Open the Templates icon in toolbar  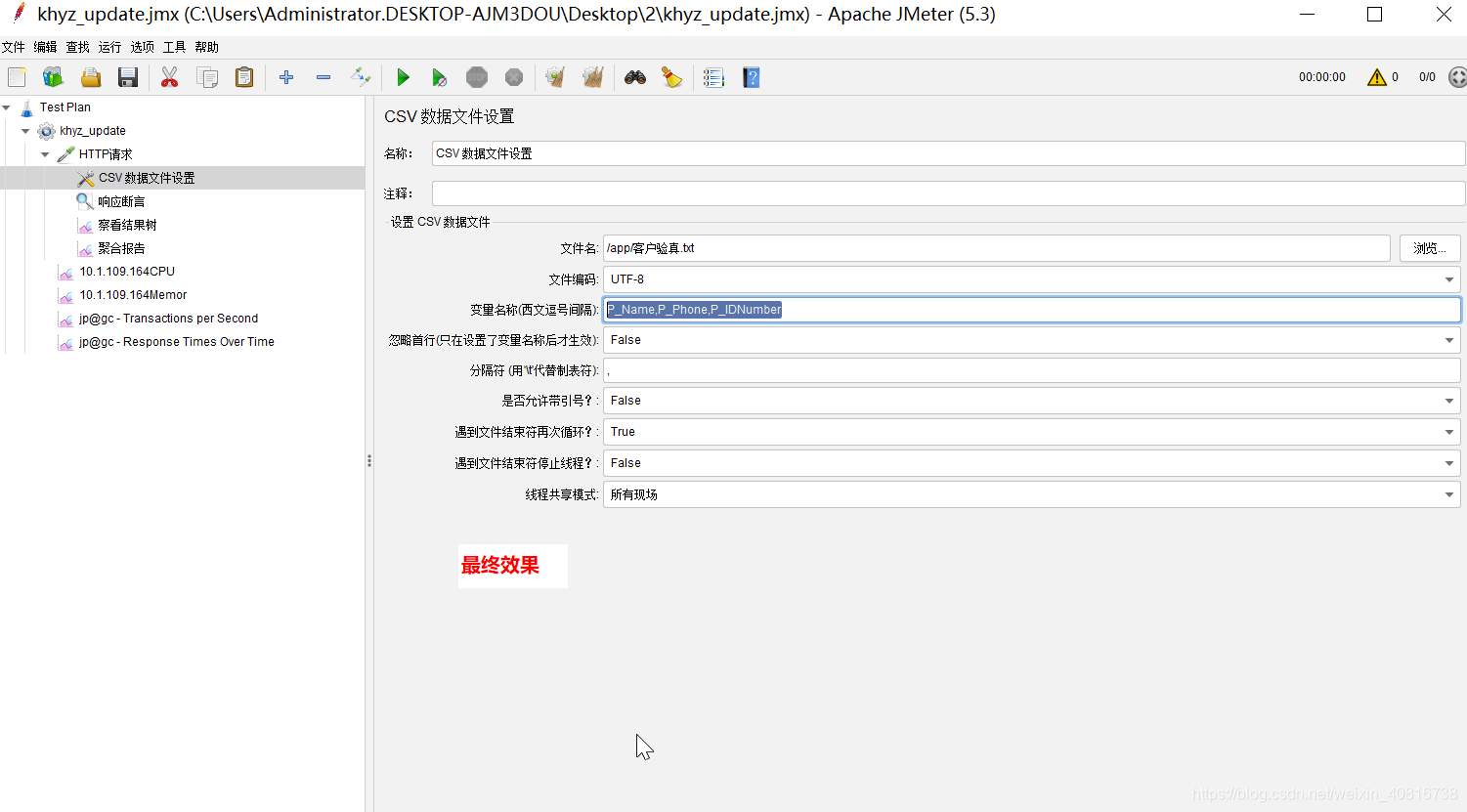click(53, 77)
